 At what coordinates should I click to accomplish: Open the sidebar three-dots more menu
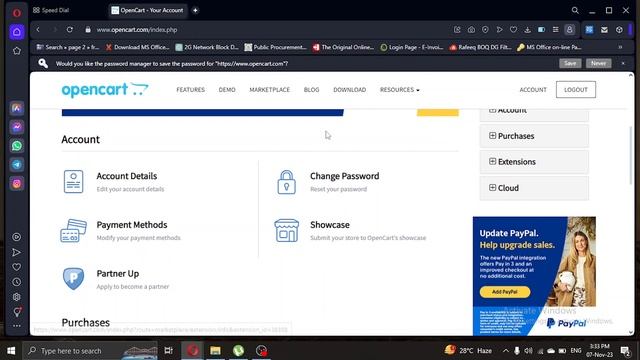(17, 326)
